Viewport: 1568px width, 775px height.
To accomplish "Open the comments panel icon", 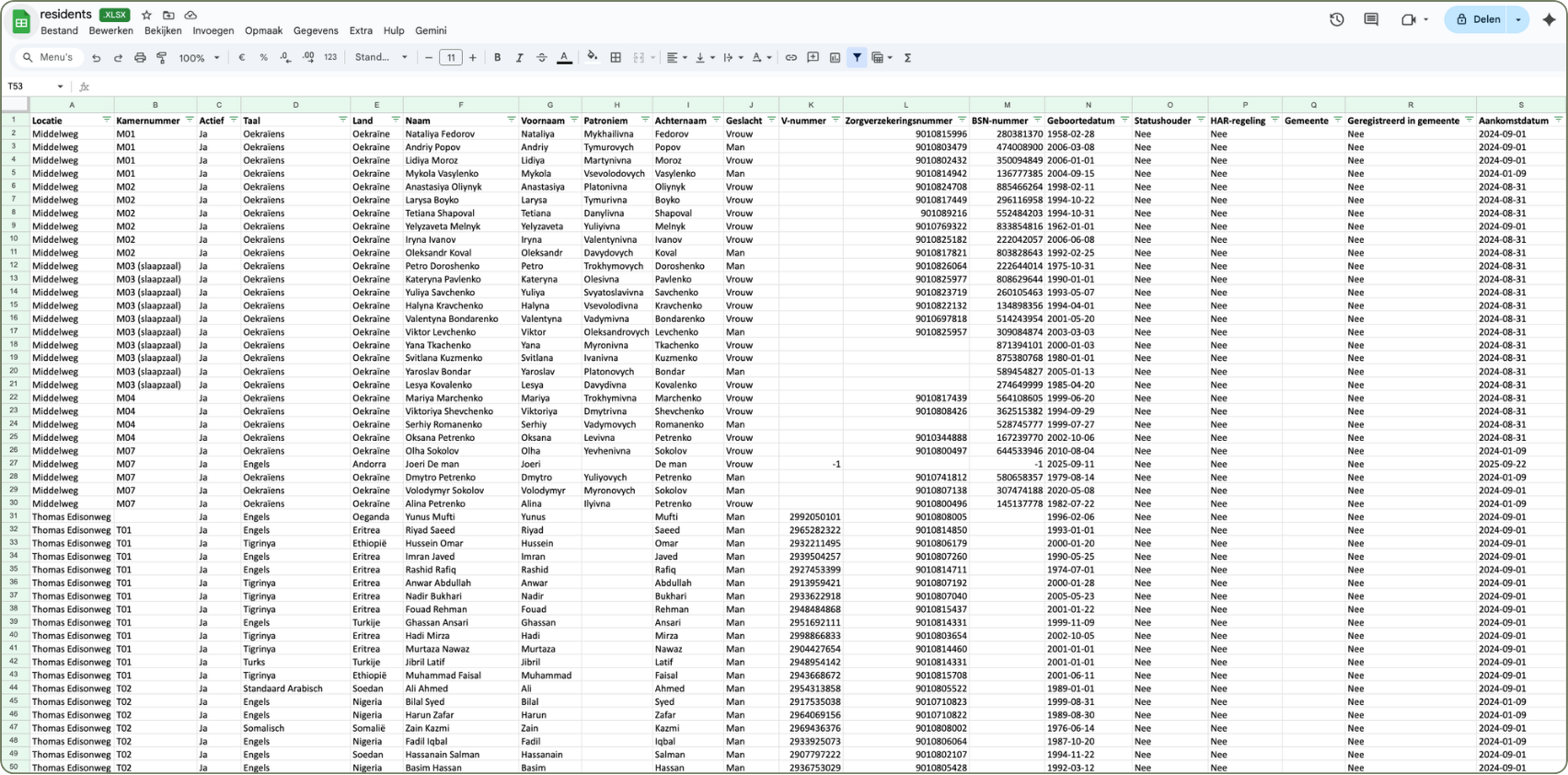I will 1371,19.
